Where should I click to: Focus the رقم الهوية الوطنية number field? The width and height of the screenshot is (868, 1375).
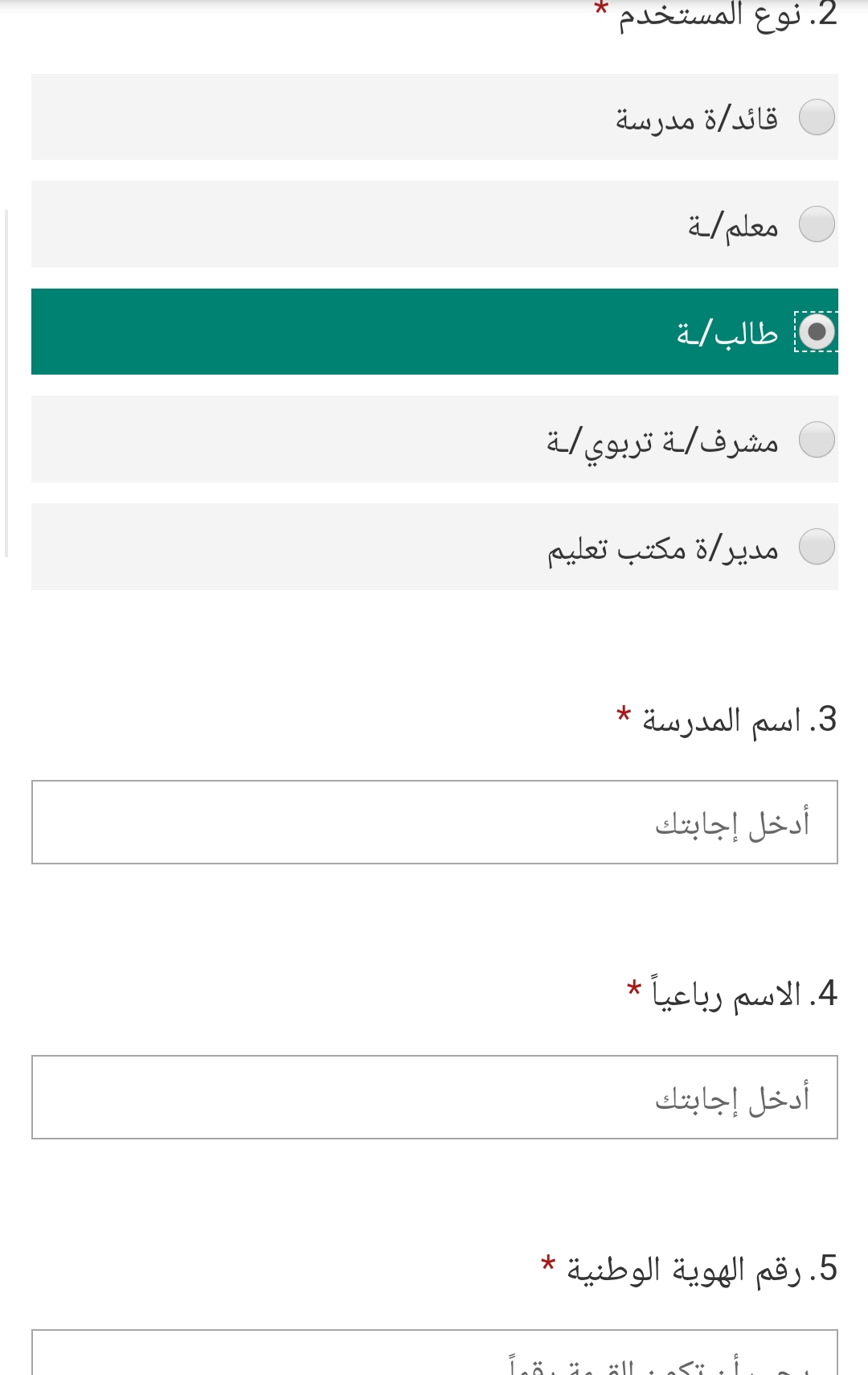pos(435,1352)
